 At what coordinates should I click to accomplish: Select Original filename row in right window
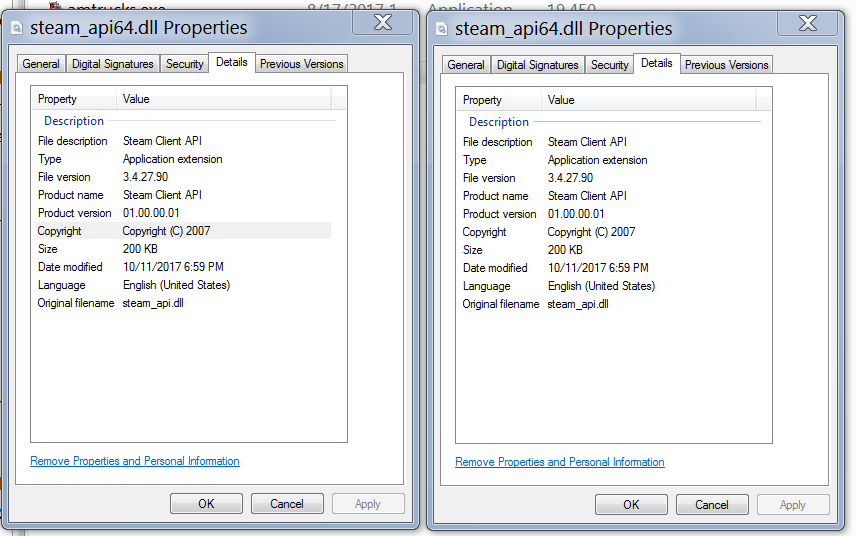(x=608, y=304)
